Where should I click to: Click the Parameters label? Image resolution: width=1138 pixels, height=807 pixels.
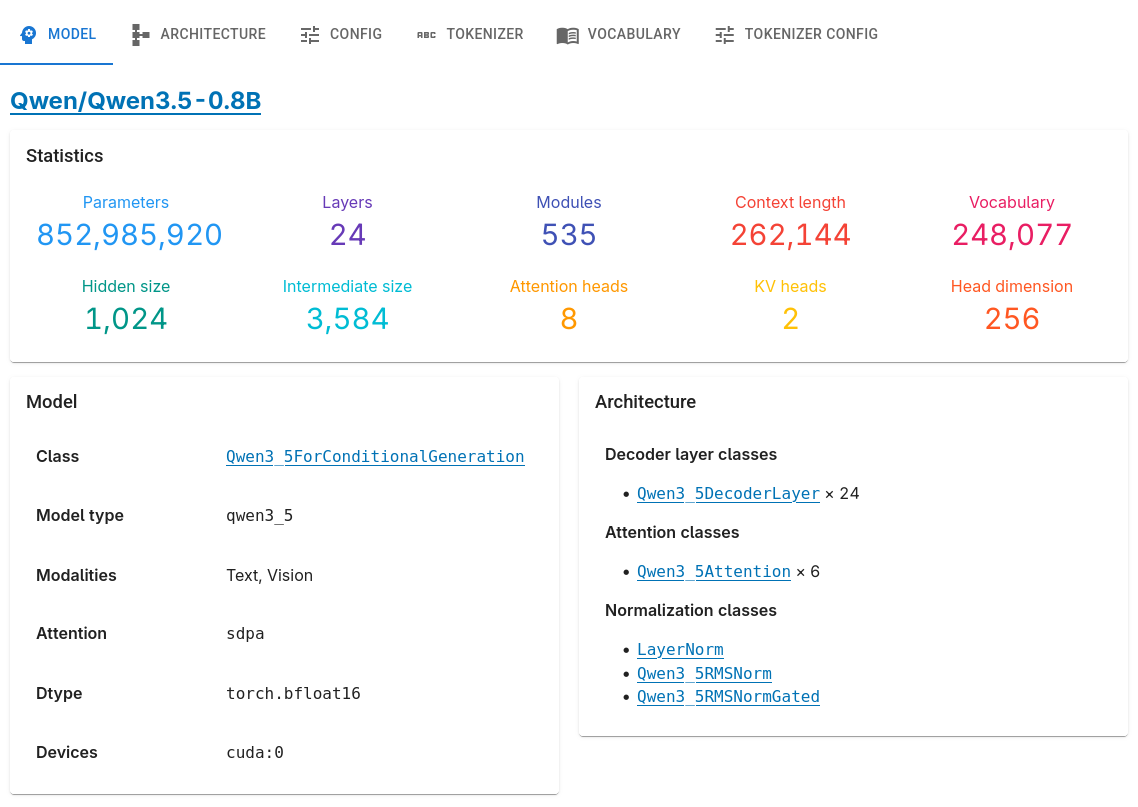click(126, 202)
